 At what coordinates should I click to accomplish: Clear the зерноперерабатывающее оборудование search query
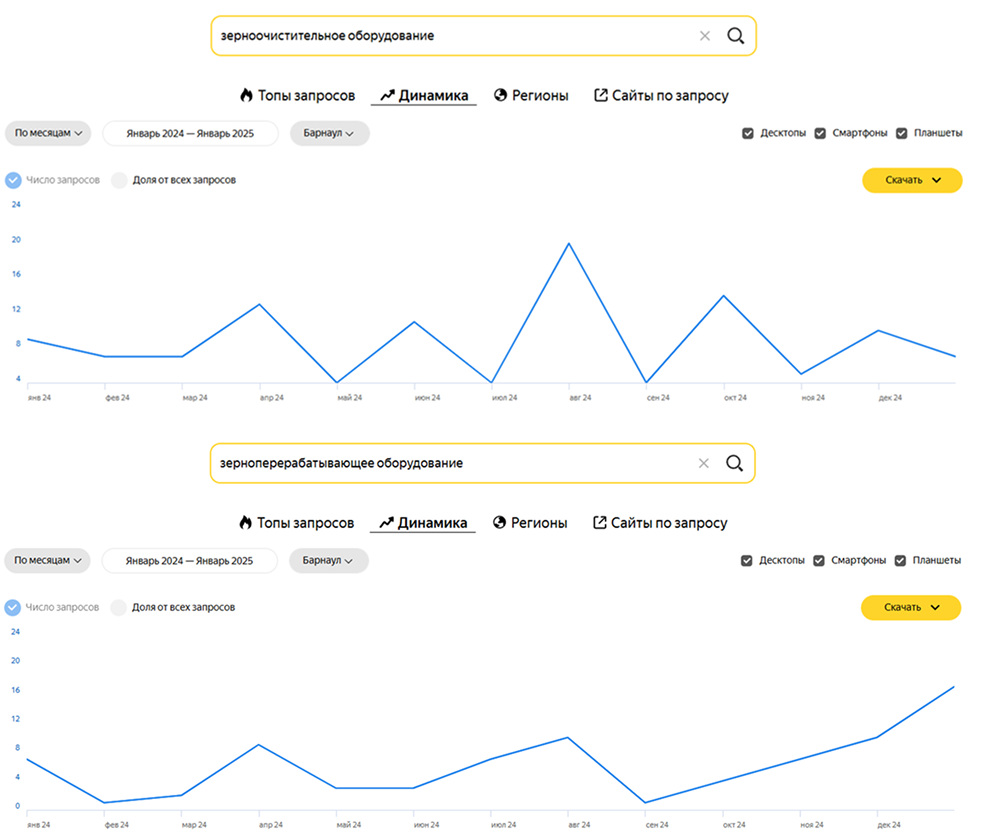click(x=703, y=464)
